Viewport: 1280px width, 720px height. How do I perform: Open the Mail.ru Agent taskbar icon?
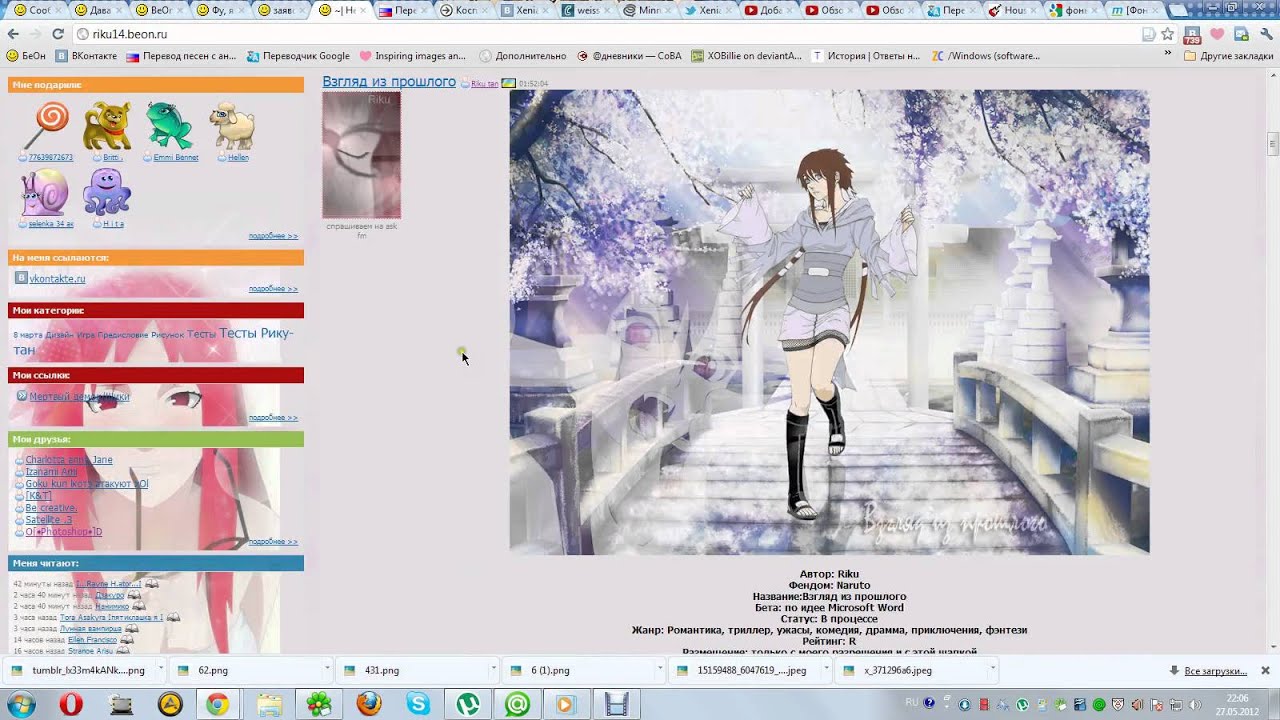[x=518, y=704]
